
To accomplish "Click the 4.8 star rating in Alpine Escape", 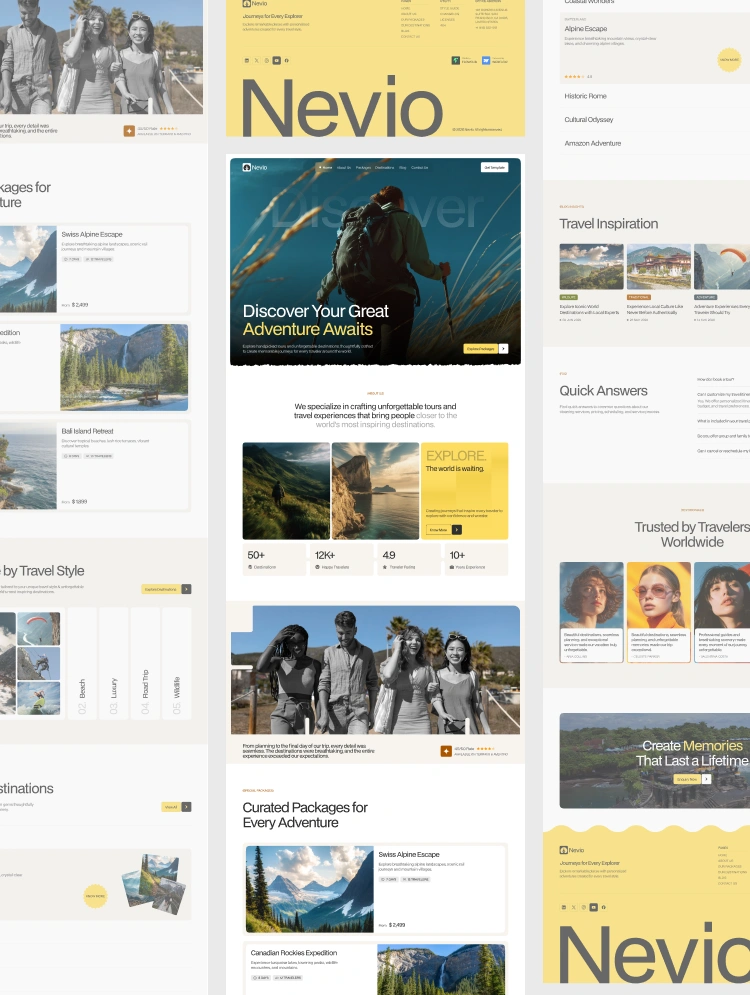I will [578, 76].
